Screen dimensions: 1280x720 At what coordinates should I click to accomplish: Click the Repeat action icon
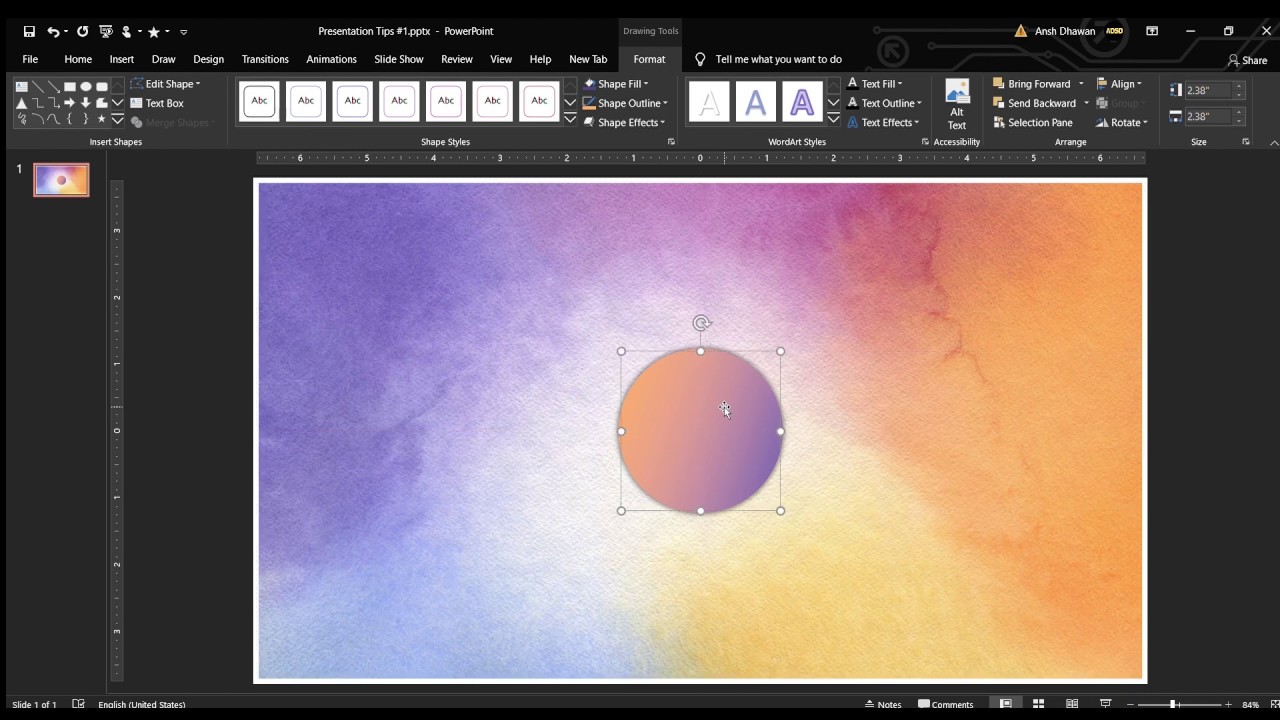[82, 32]
